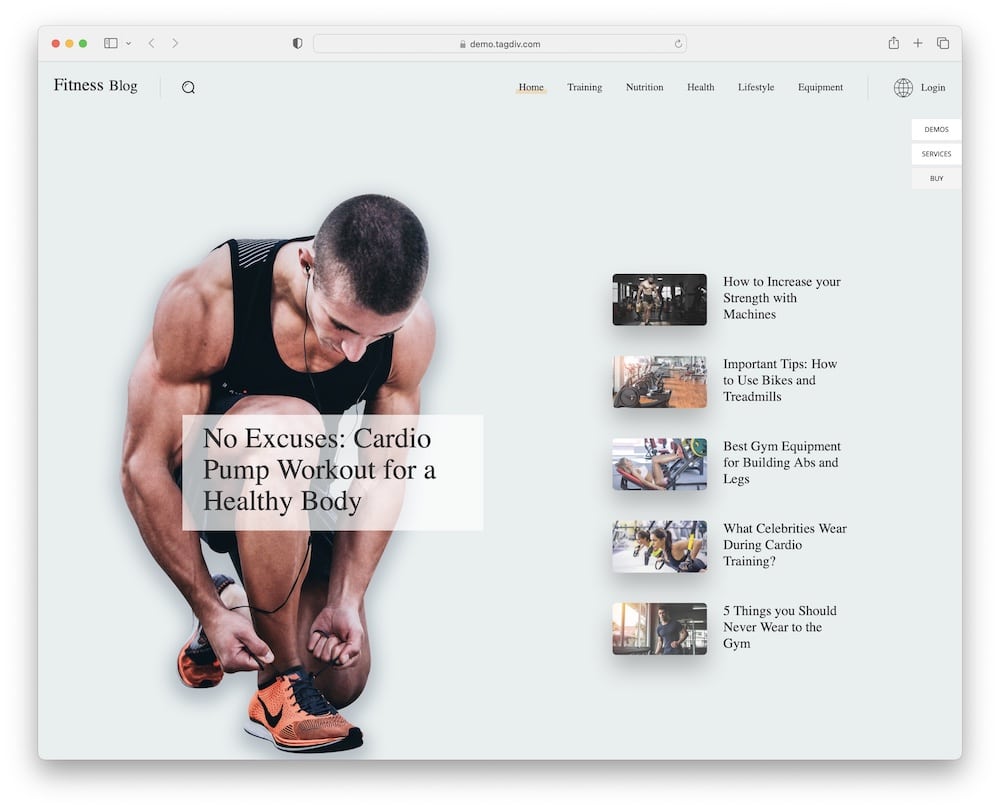Click the How to Increase your Strength title
The width and height of the screenshot is (1000, 810).
[782, 298]
